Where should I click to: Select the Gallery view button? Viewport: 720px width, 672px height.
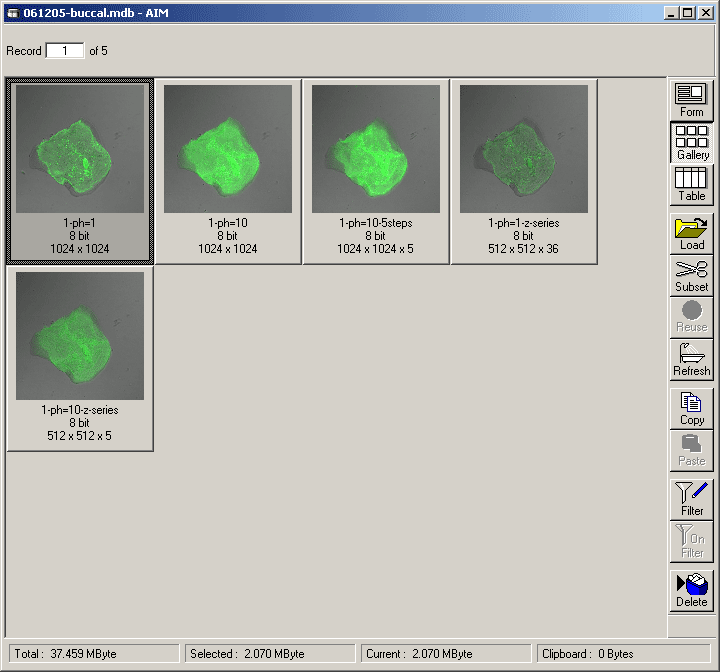pos(691,142)
